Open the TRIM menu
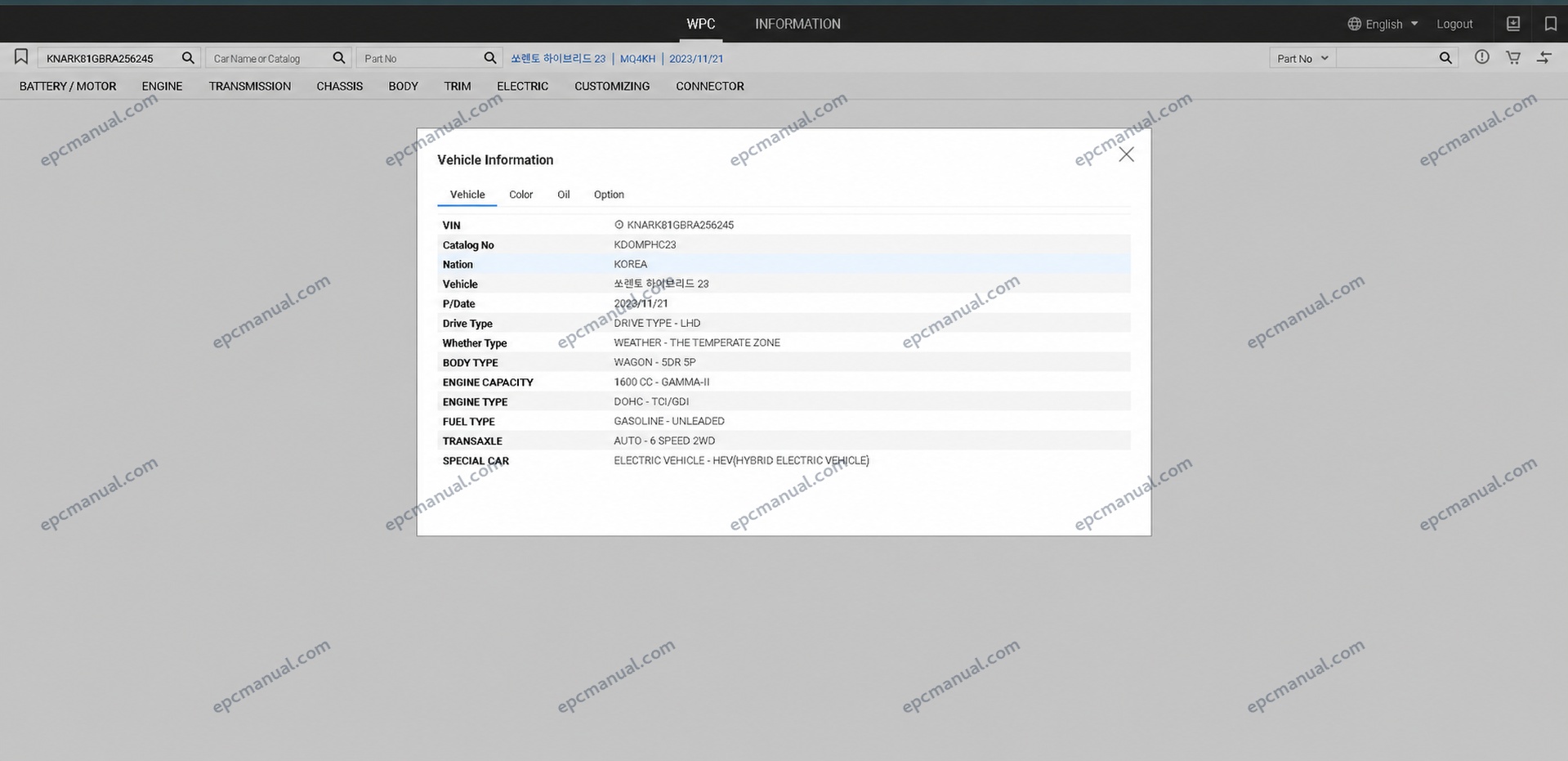This screenshot has width=1568, height=761. tap(458, 86)
